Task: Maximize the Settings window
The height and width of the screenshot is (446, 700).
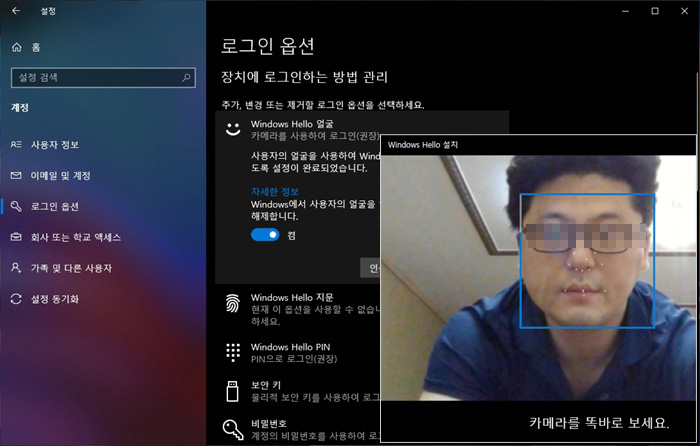Action: 655,11
